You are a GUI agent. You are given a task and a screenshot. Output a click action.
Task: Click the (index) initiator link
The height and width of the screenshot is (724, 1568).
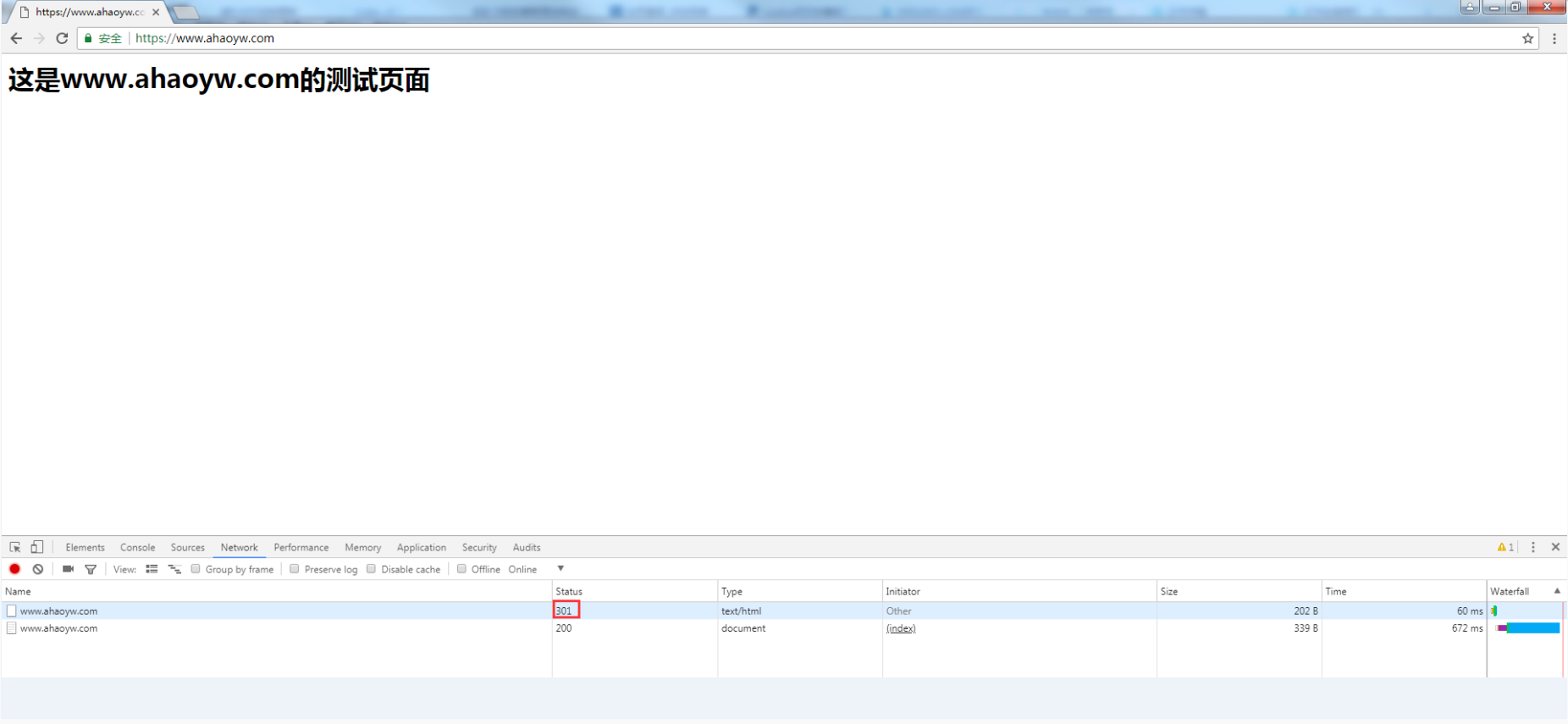click(x=900, y=628)
